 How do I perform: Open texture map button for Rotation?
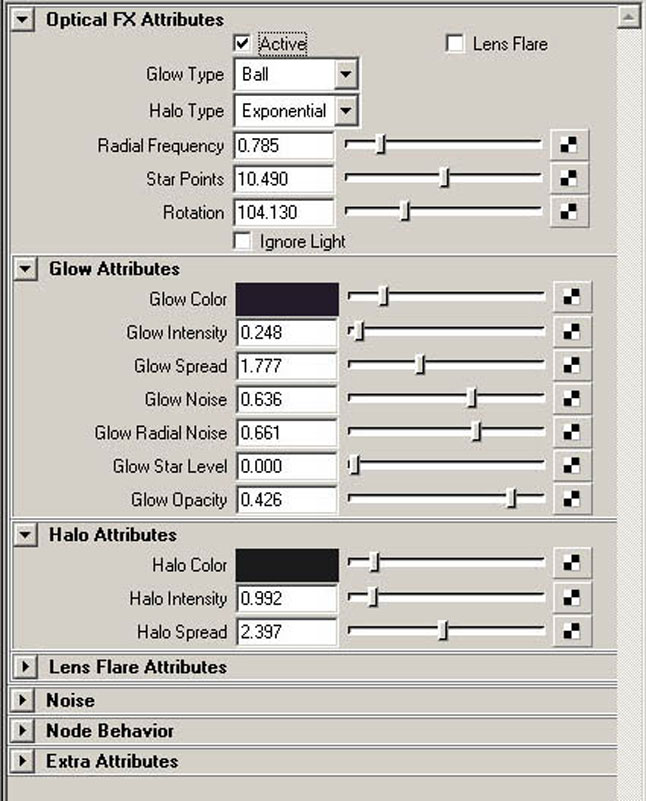569,211
